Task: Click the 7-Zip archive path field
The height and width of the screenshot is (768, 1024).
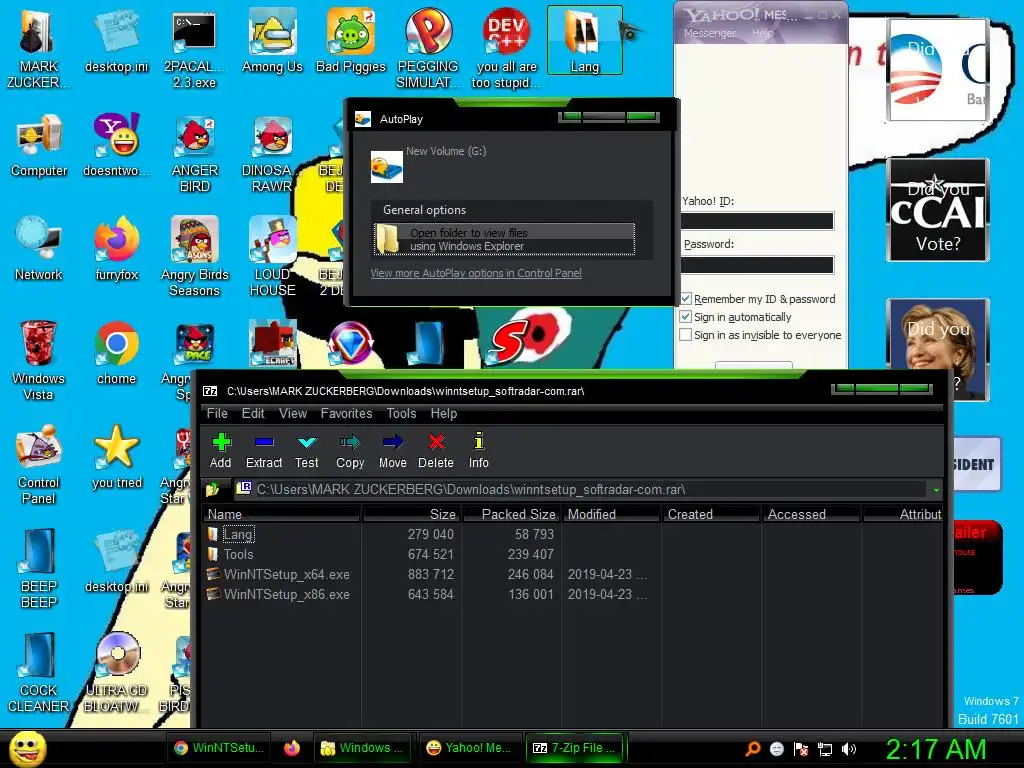Action: click(x=581, y=489)
